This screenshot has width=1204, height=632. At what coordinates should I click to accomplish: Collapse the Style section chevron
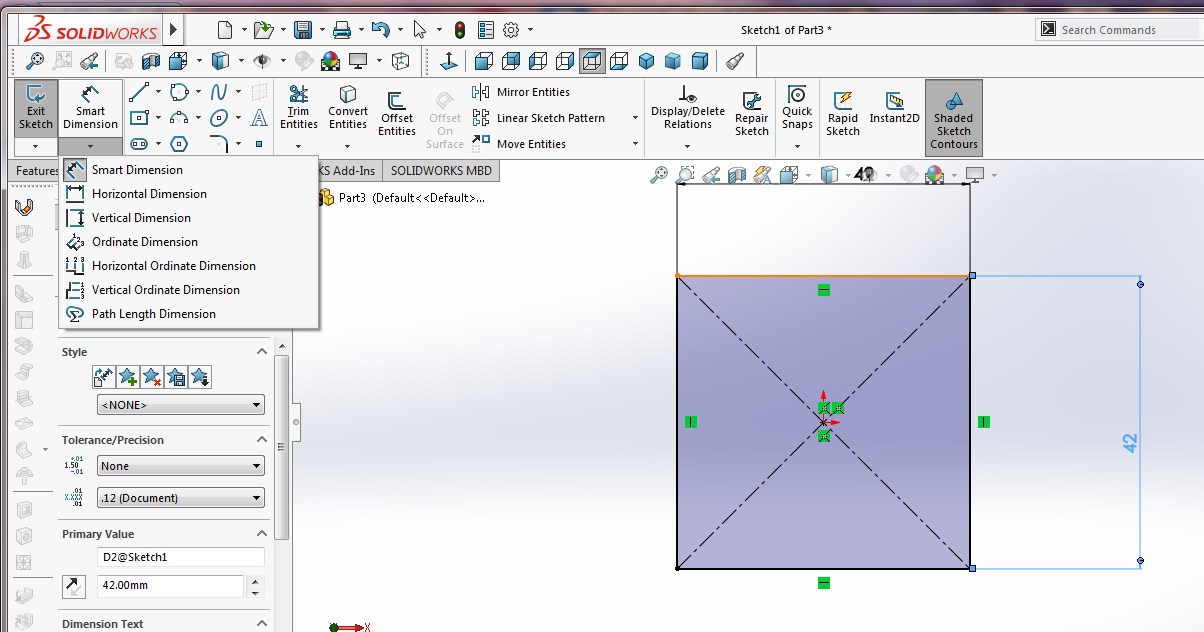coord(262,351)
